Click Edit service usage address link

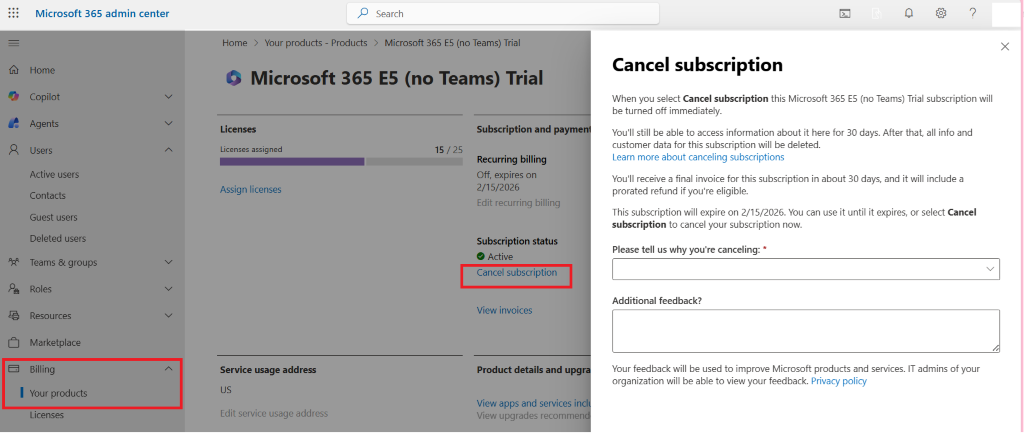click(274, 413)
